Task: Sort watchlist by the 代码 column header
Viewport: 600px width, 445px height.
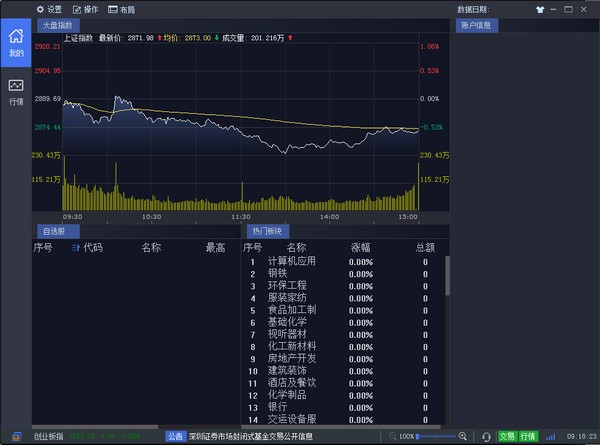Action: click(88, 247)
